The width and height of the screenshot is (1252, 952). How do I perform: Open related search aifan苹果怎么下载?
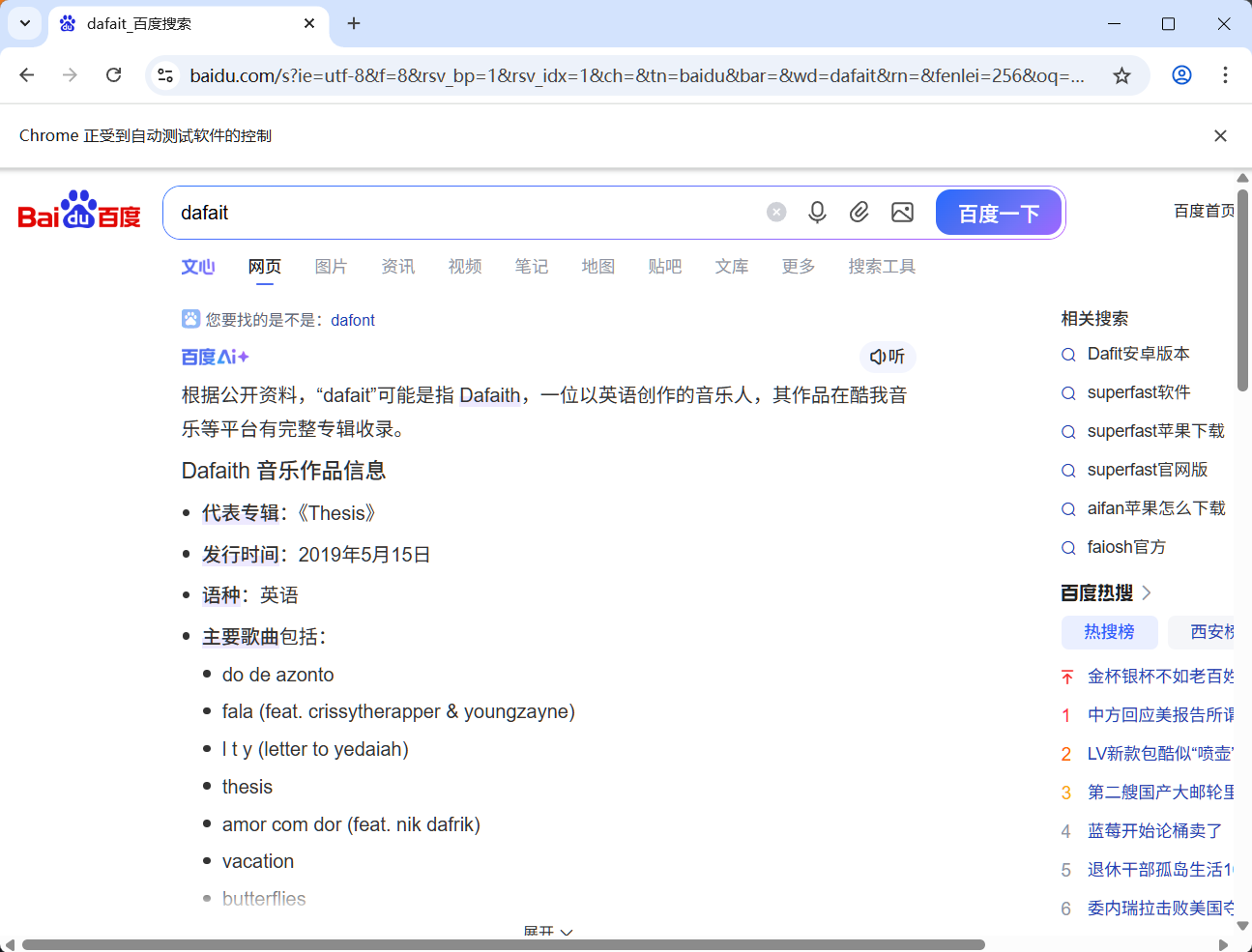pos(1156,508)
